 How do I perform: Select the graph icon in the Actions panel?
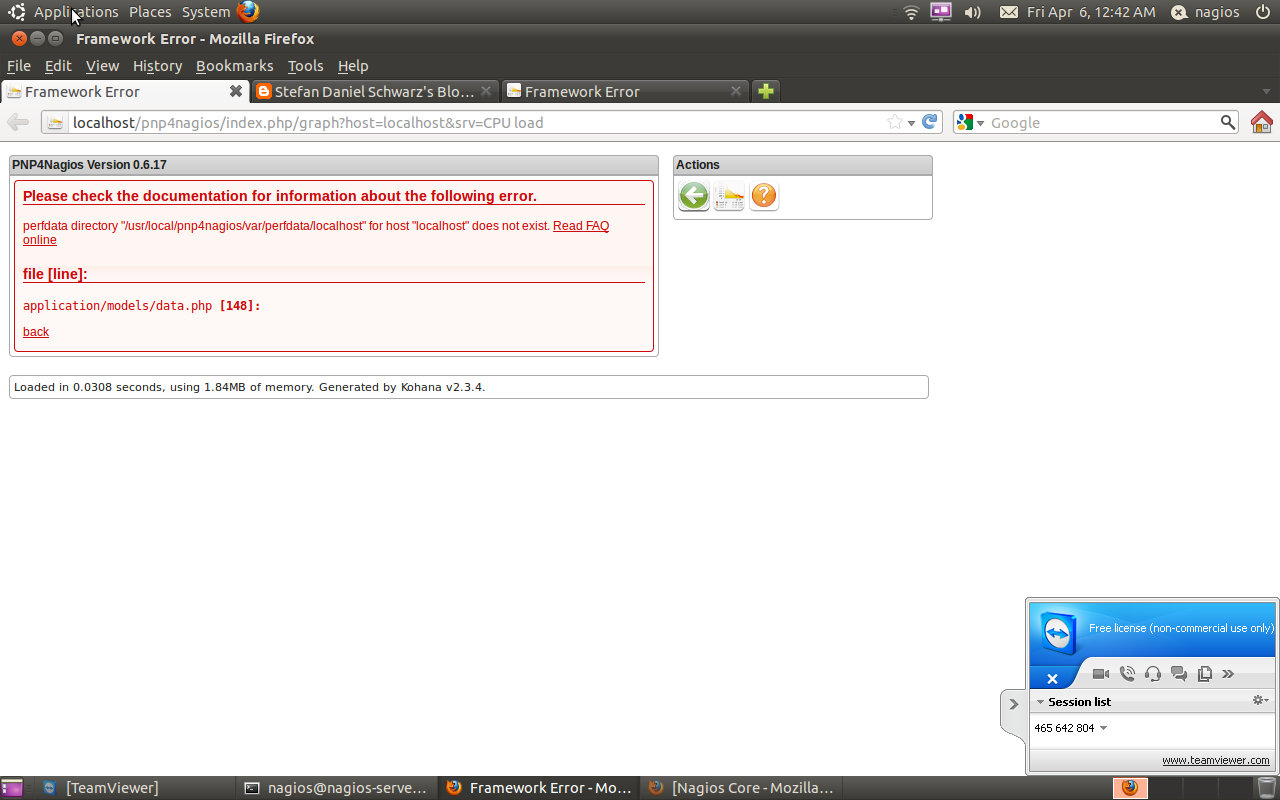[x=728, y=196]
